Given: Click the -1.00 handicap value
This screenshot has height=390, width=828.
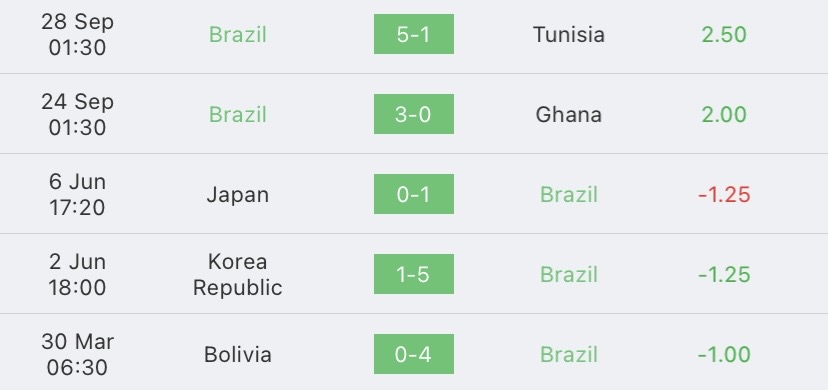Looking at the screenshot, I should [724, 354].
